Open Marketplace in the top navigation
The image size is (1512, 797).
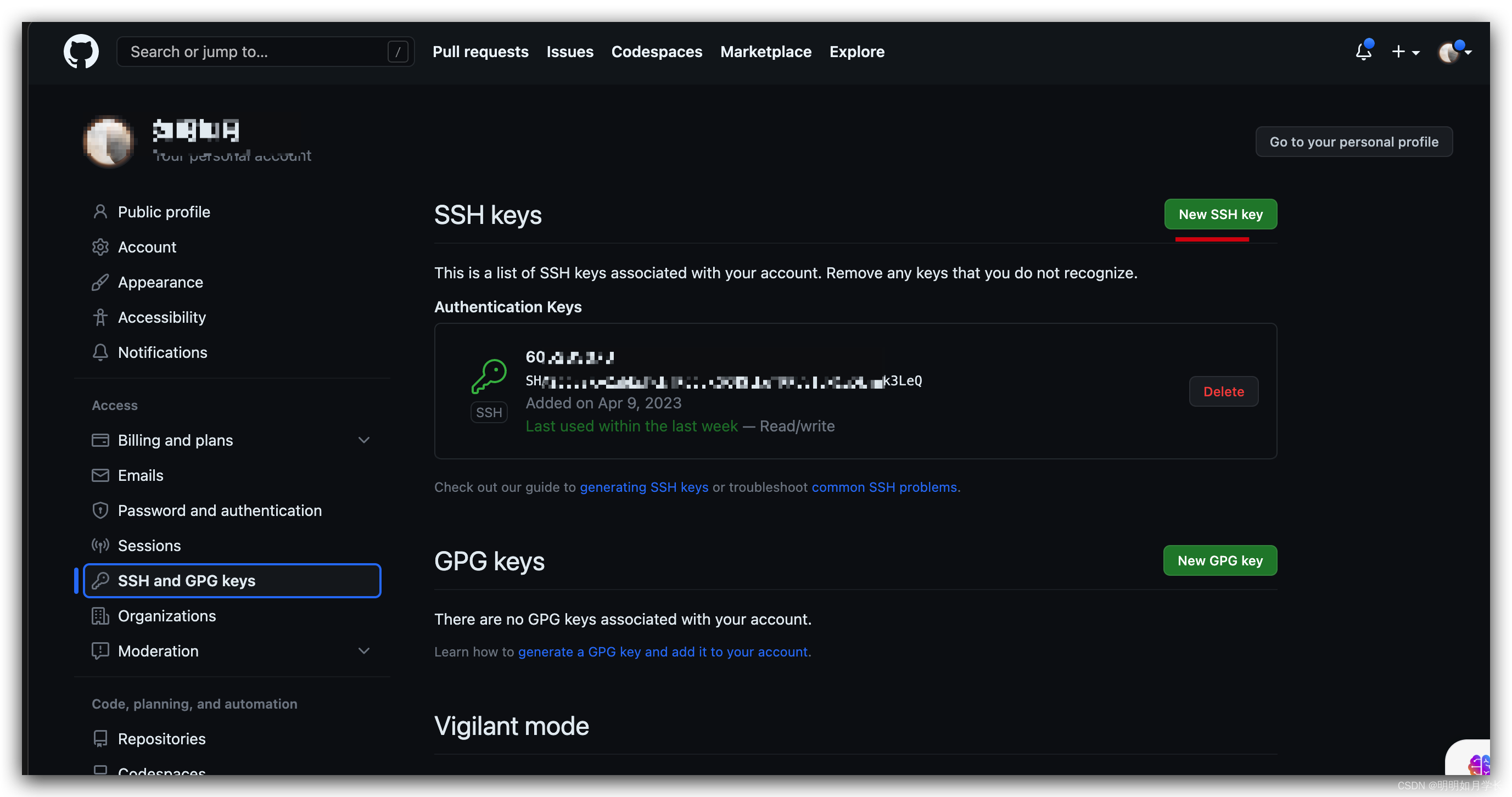[x=766, y=52]
